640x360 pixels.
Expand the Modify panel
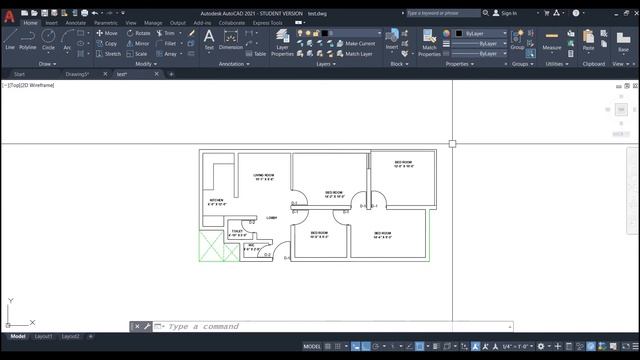coord(146,64)
